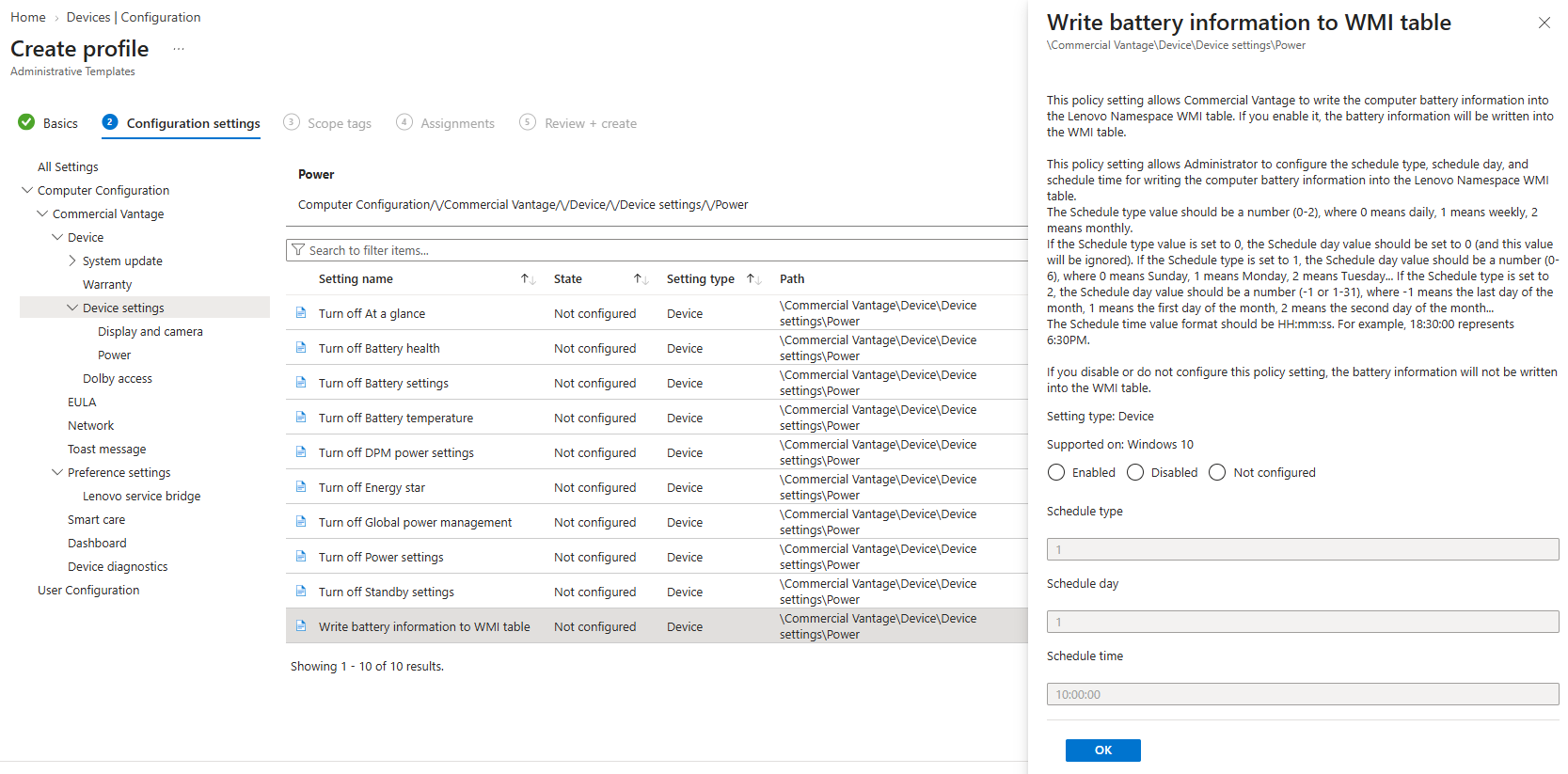Select Power under Device settings
Image resolution: width=1568 pixels, height=774 pixels.
pos(114,355)
